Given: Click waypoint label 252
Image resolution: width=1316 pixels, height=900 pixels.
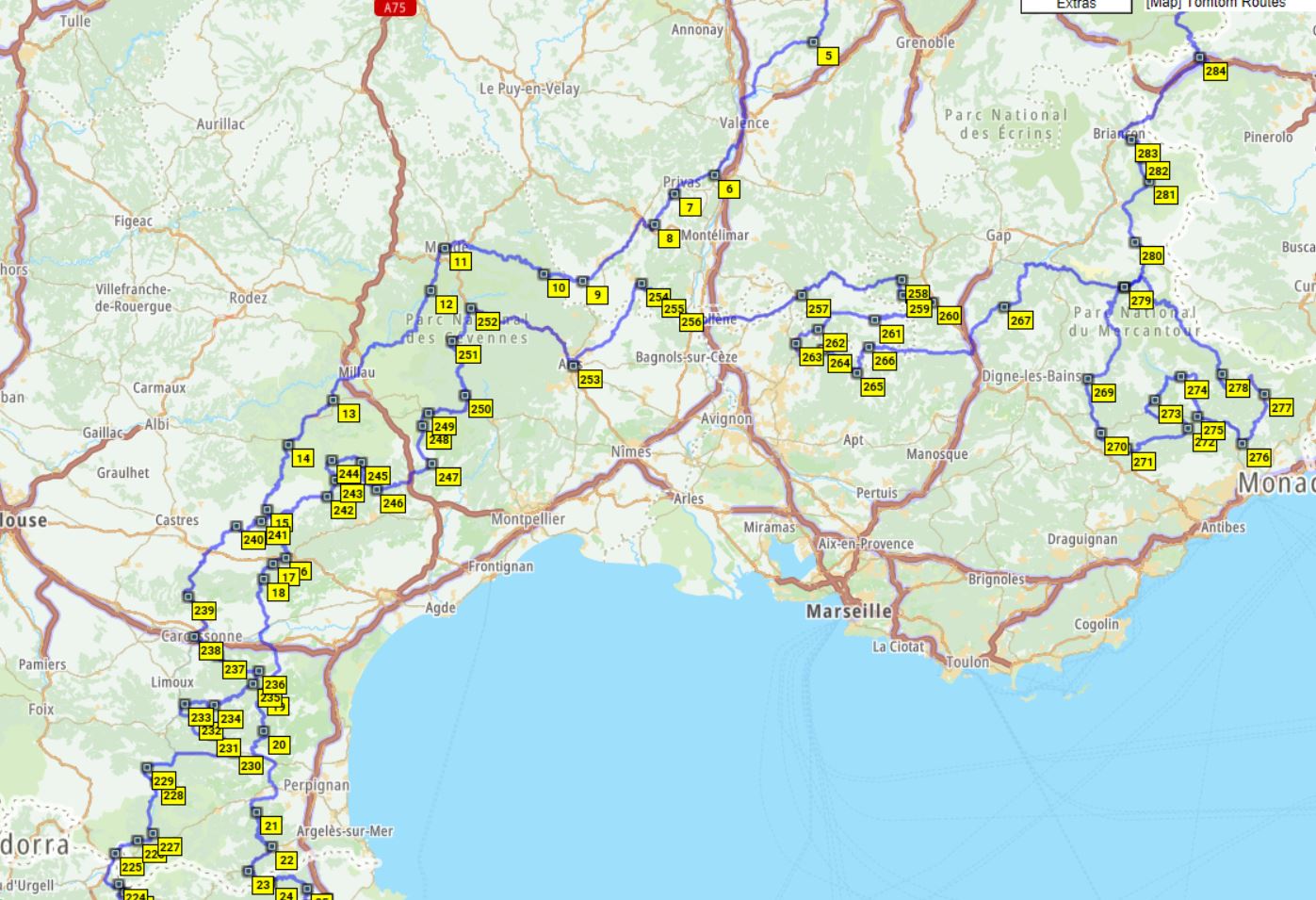Looking at the screenshot, I should click(487, 321).
